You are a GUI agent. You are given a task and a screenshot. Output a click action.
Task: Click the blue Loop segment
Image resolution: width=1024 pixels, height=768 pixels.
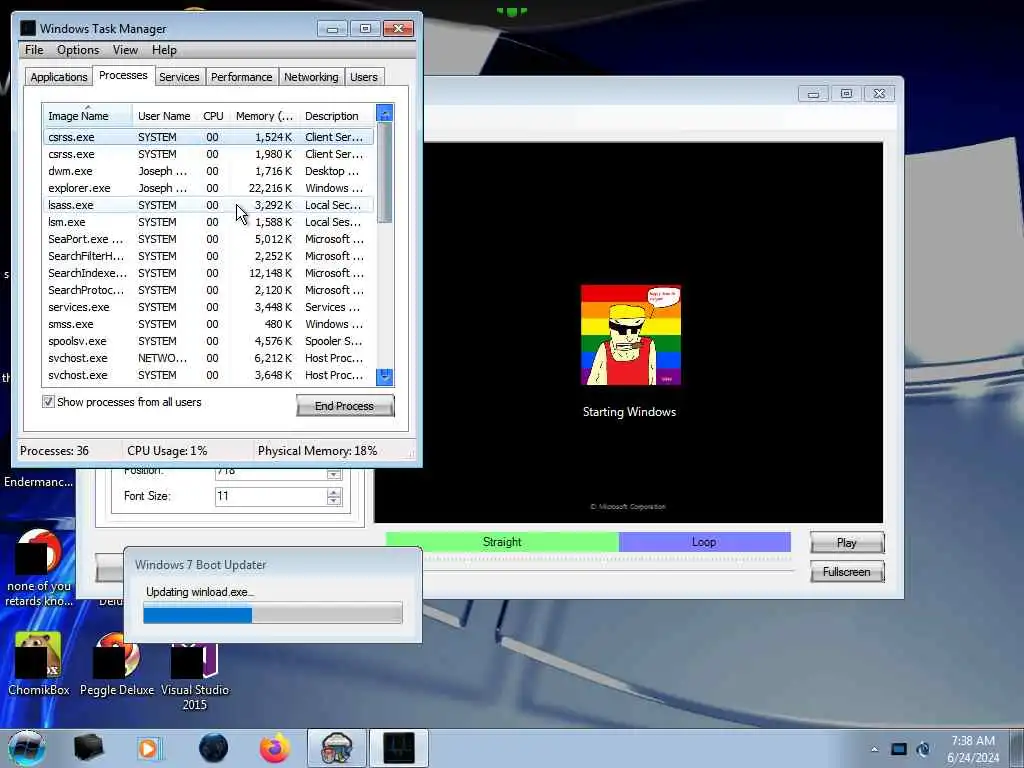point(704,542)
